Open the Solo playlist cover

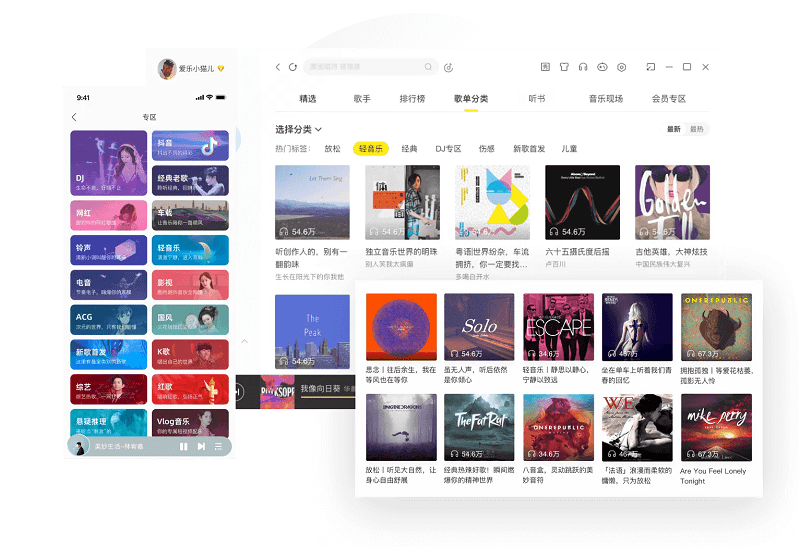479,327
